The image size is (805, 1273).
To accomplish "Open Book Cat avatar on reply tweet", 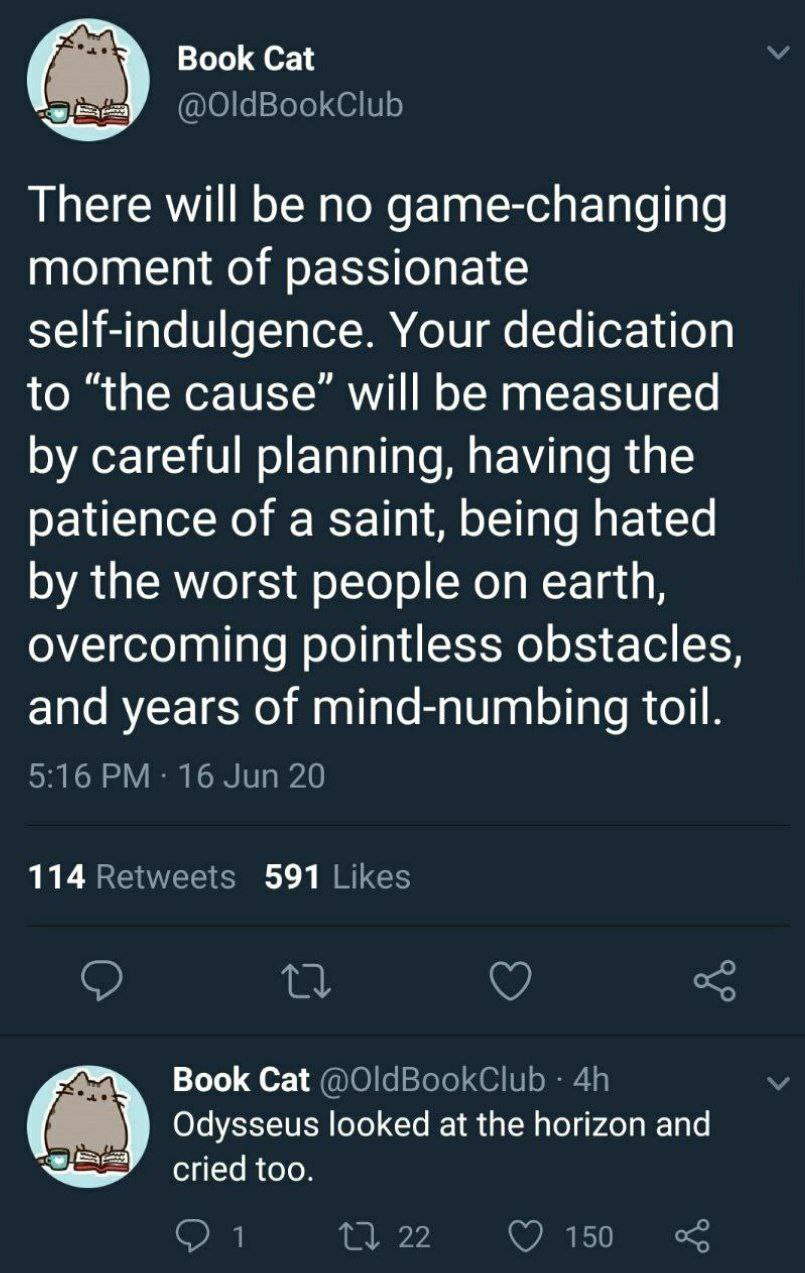I will pos(88,1125).
